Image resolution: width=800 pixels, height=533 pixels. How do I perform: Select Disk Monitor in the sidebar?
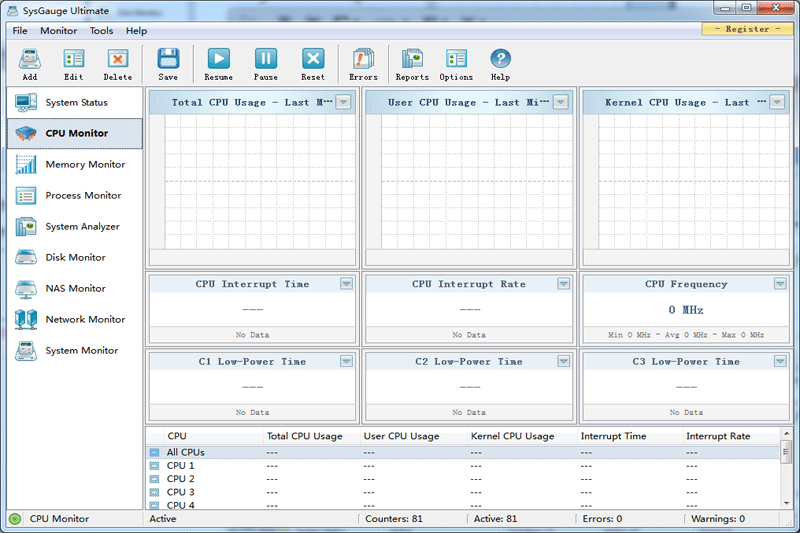click(75, 258)
